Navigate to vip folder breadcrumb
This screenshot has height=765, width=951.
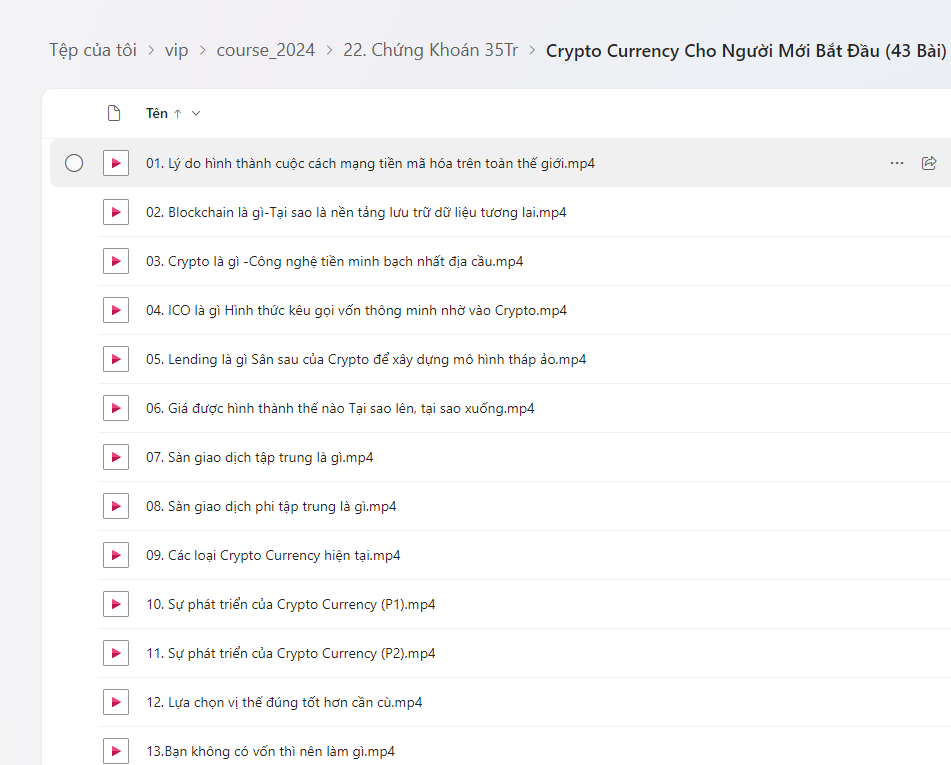coord(176,50)
